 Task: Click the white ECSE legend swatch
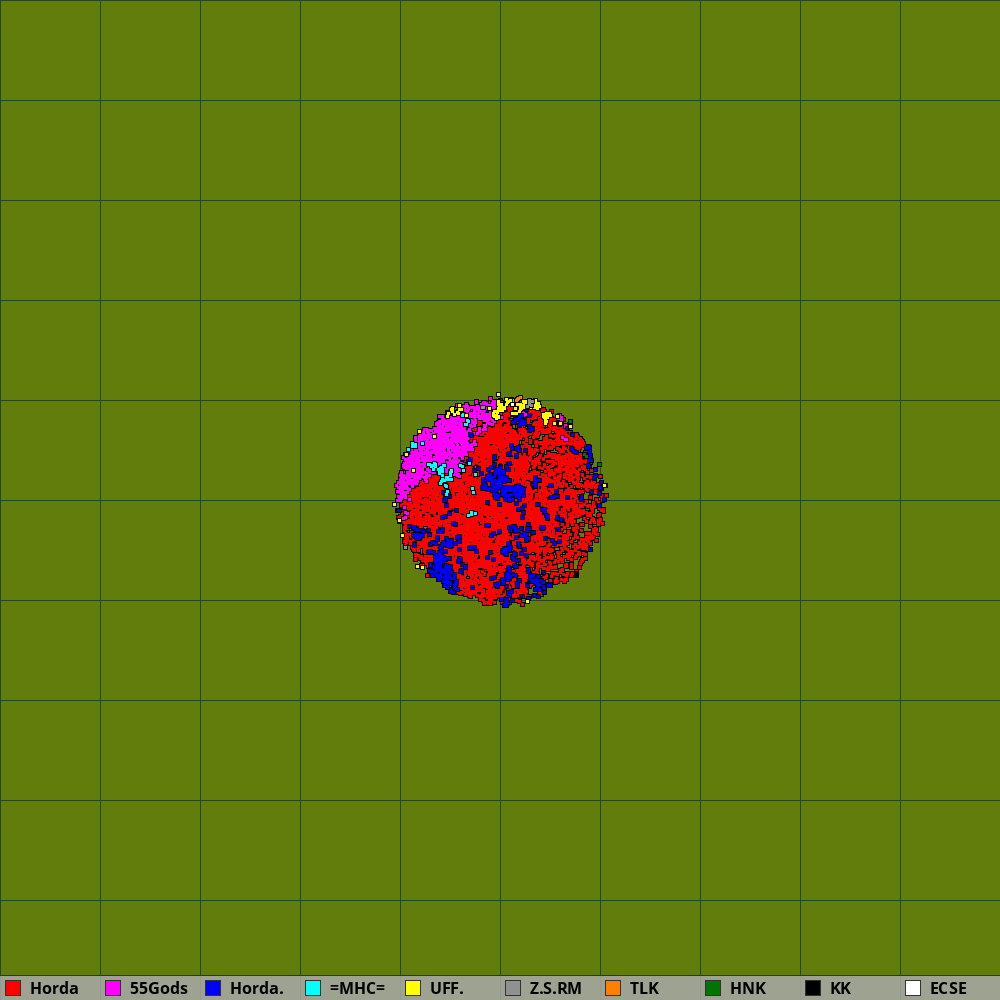(913, 988)
